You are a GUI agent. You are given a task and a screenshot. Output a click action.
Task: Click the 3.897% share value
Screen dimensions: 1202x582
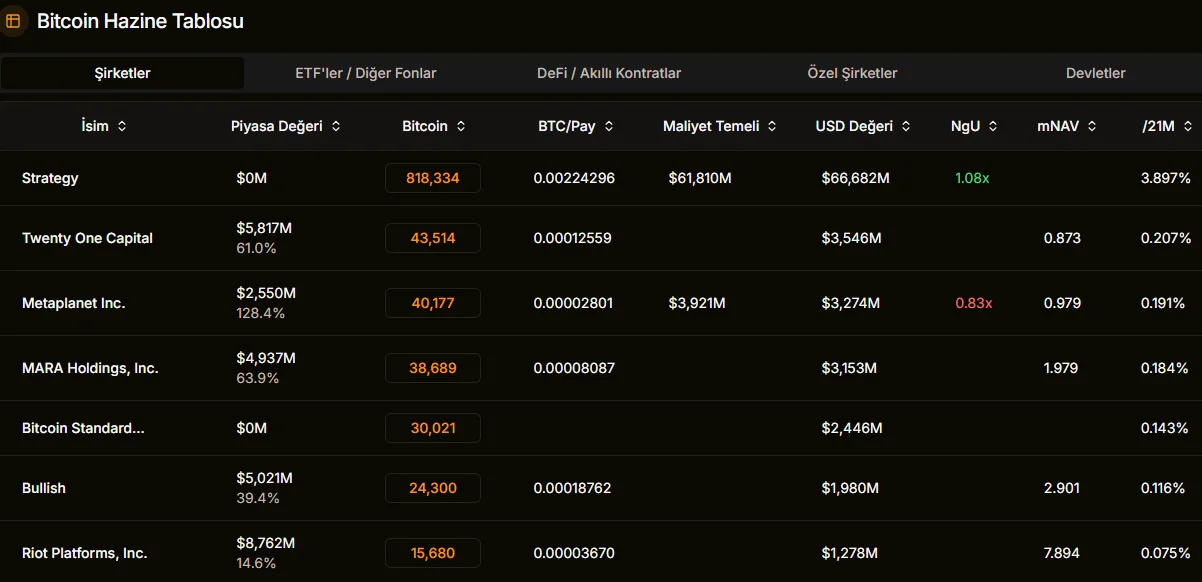[1166, 178]
